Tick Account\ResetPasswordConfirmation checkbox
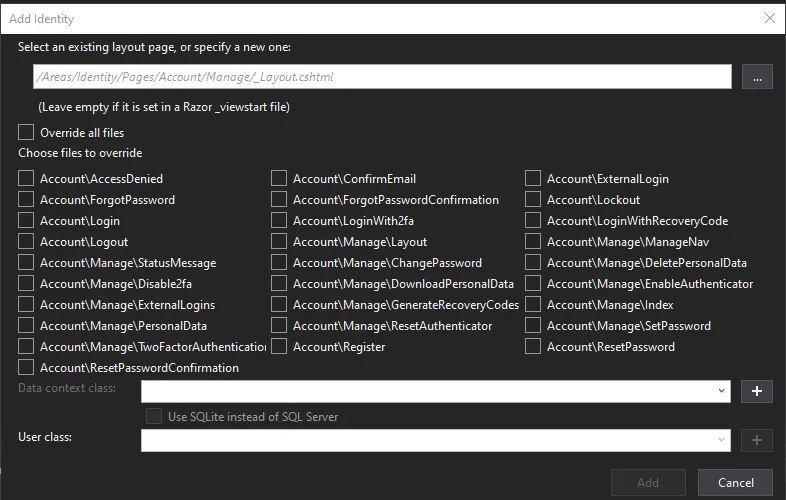The width and height of the screenshot is (786, 500). click(26, 368)
